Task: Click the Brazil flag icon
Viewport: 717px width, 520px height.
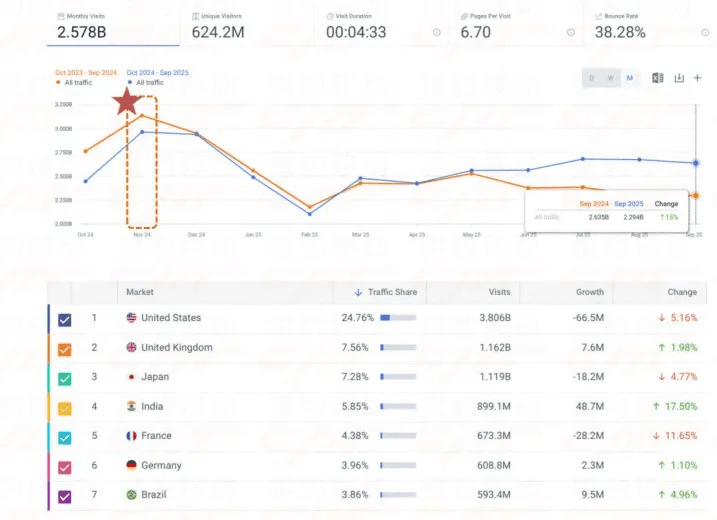Action: [131, 495]
